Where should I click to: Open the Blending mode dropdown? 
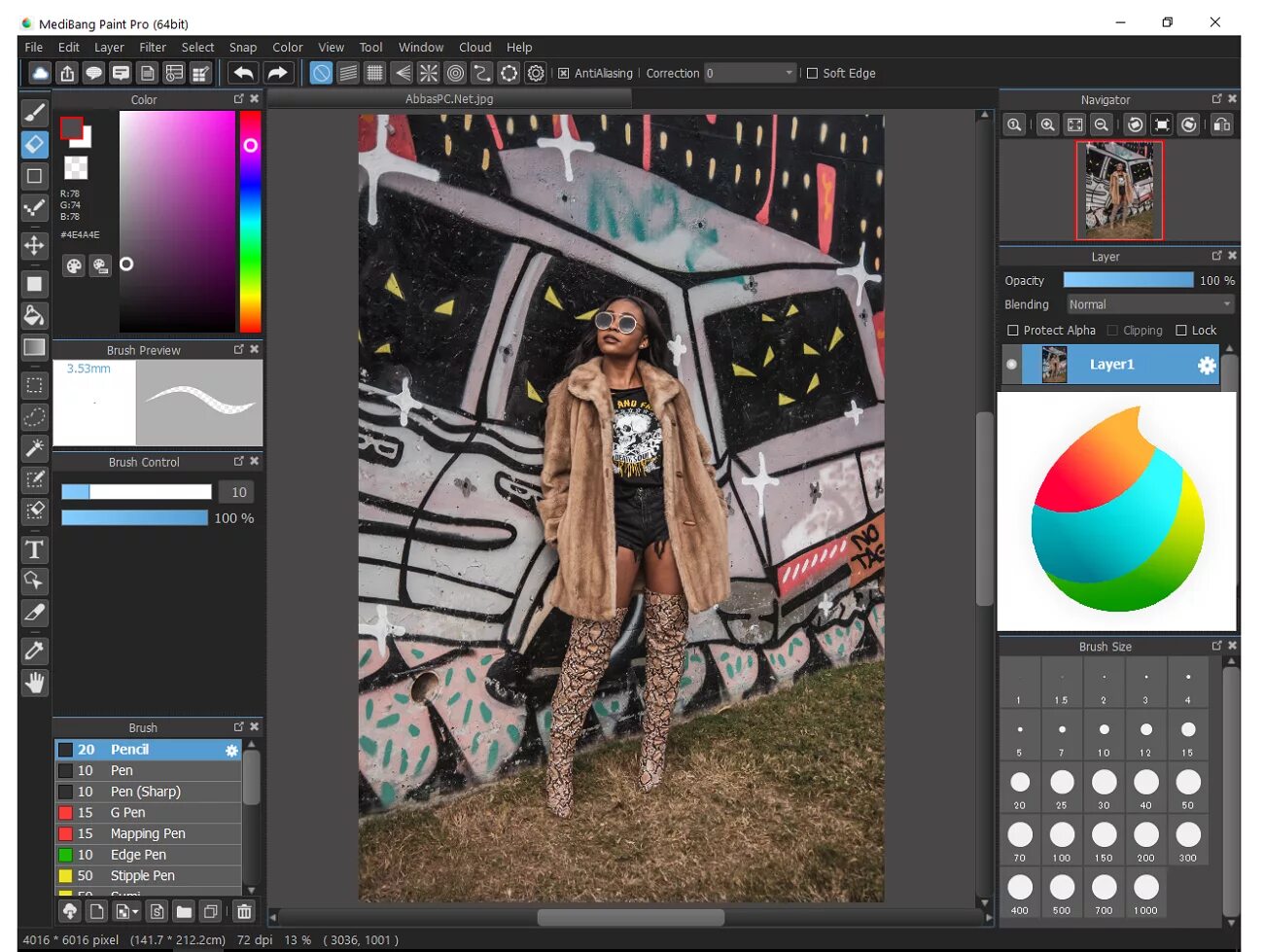click(1150, 304)
